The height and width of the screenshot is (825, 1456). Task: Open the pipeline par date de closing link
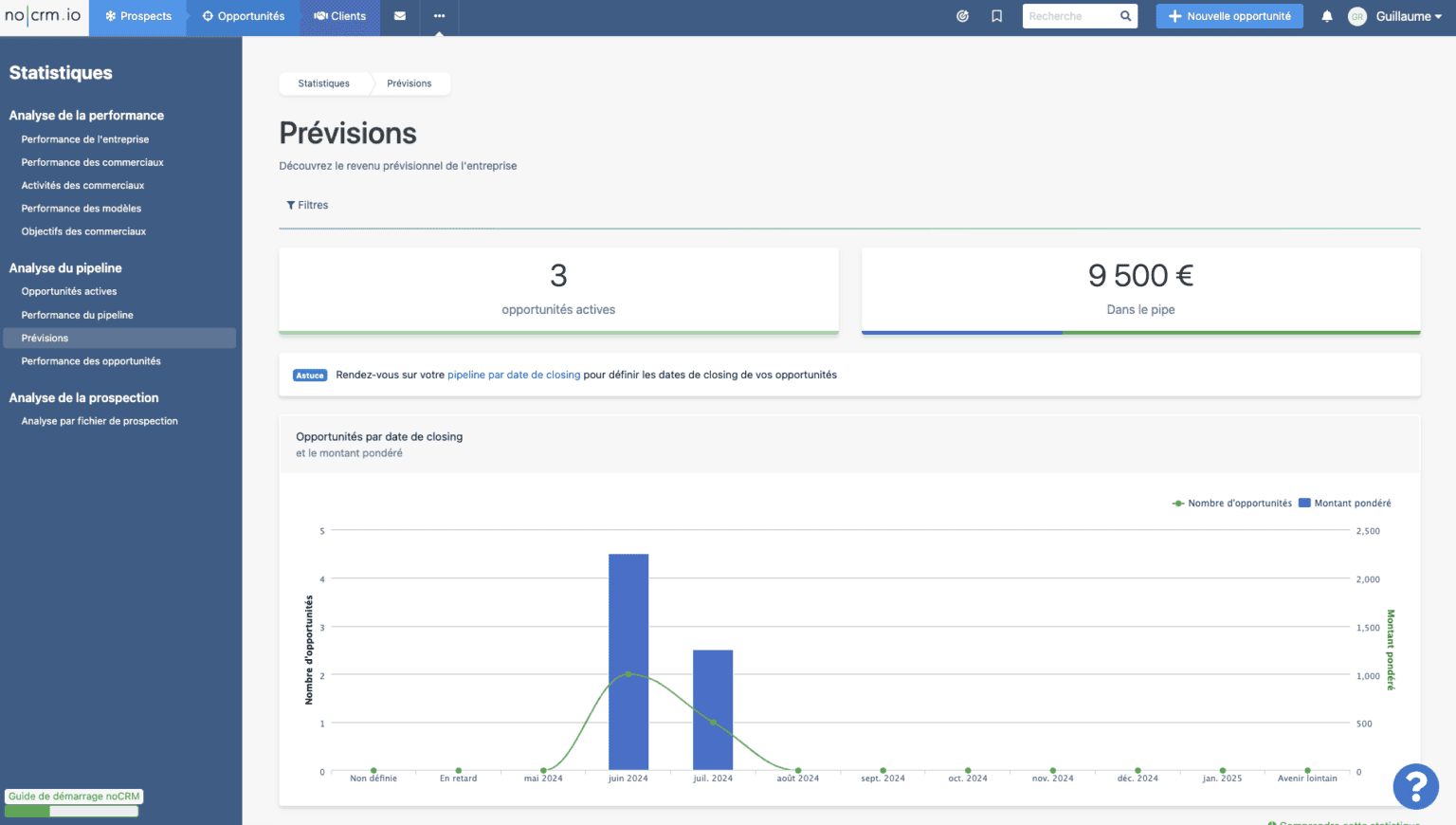pos(514,375)
